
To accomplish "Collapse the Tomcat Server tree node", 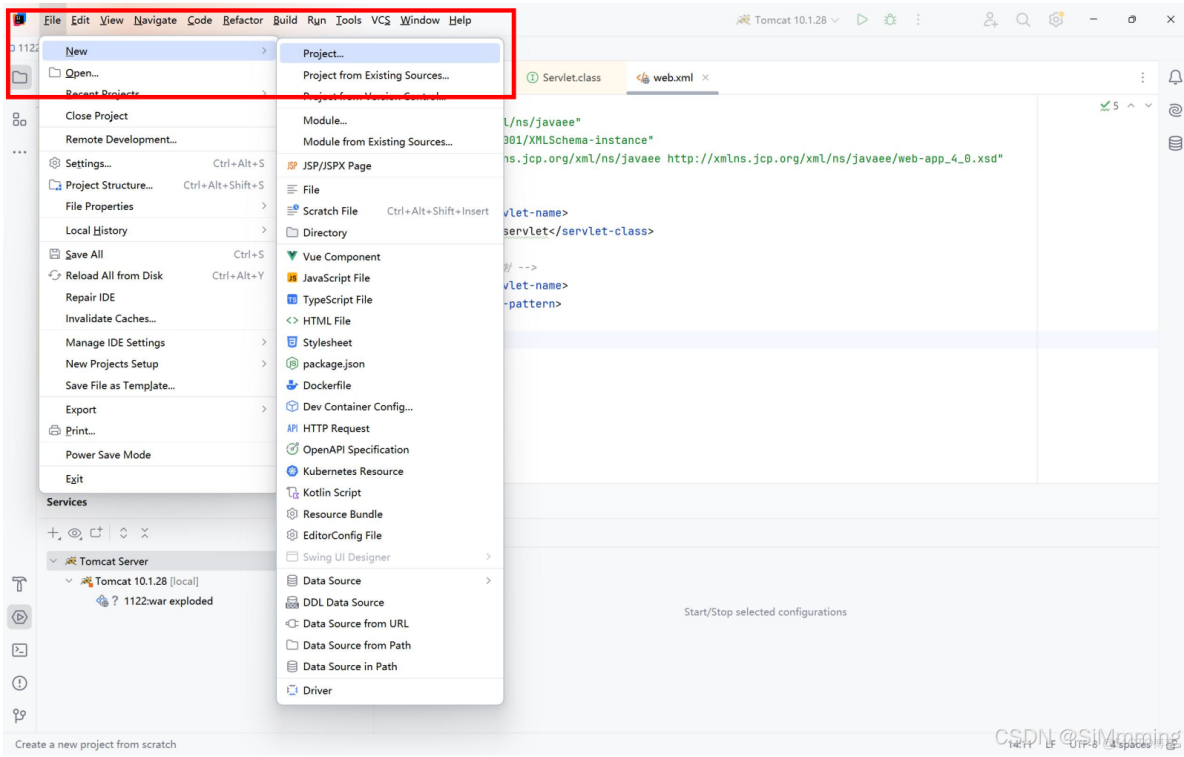I will tap(54, 560).
